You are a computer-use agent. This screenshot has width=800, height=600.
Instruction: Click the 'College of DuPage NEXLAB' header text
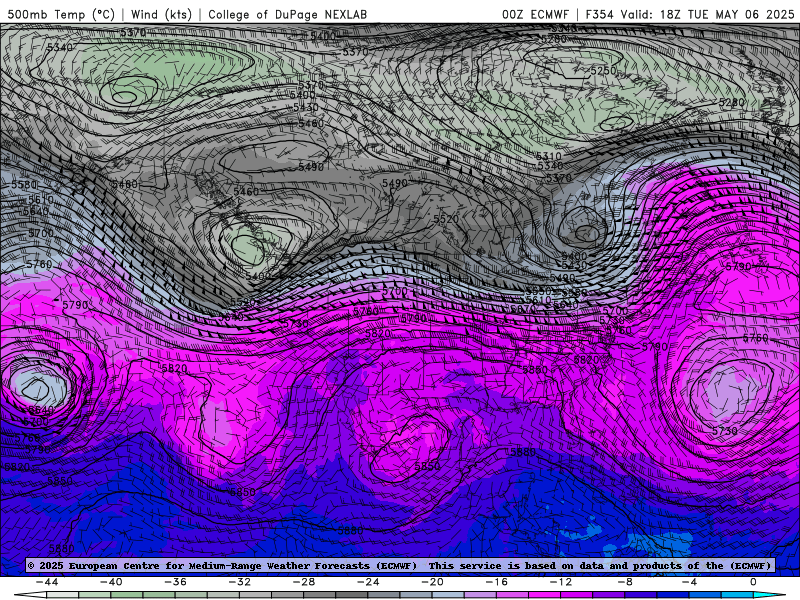point(287,14)
